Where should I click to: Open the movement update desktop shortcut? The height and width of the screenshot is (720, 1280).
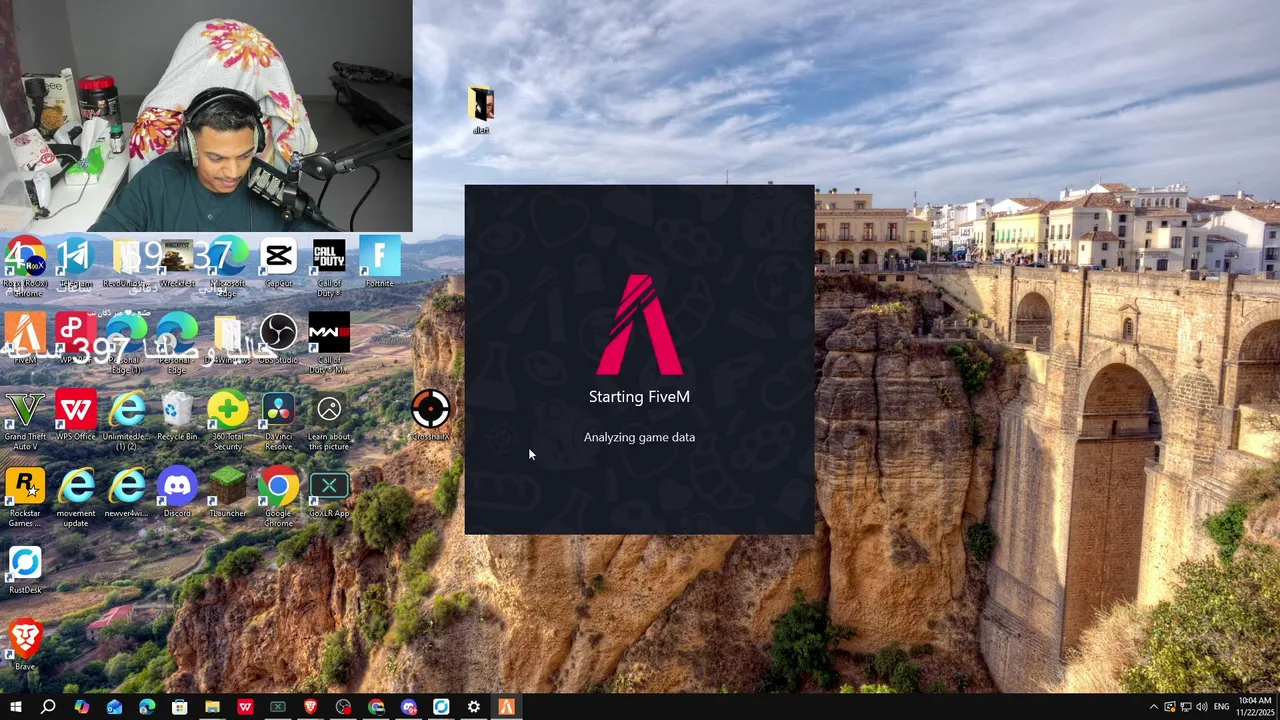(x=76, y=495)
